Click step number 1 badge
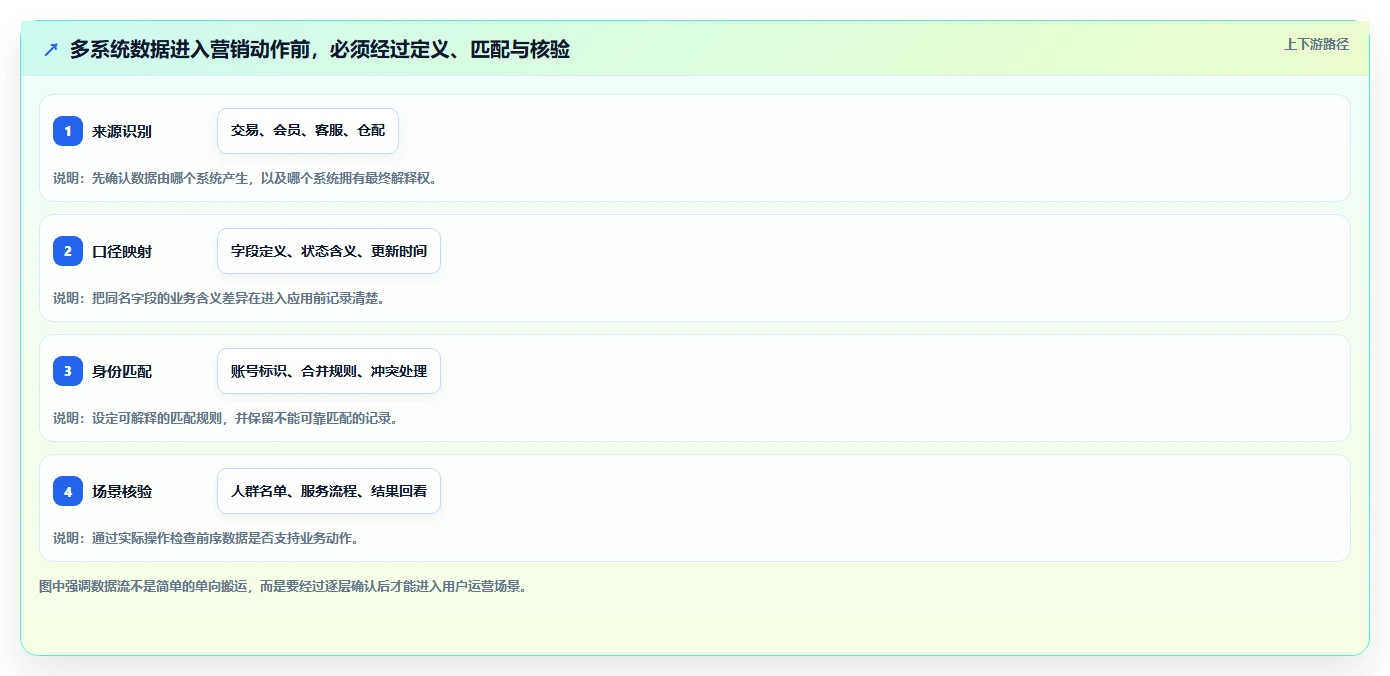This screenshot has height=676, width=1390. click(68, 131)
